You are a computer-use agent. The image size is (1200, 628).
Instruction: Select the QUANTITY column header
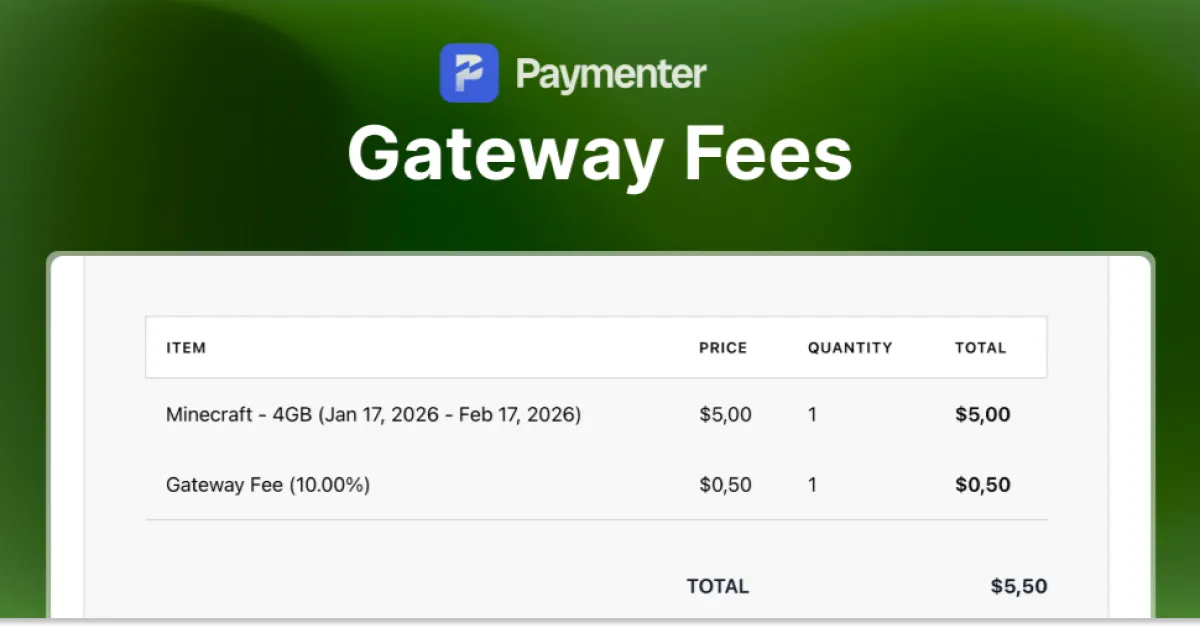[x=850, y=348]
